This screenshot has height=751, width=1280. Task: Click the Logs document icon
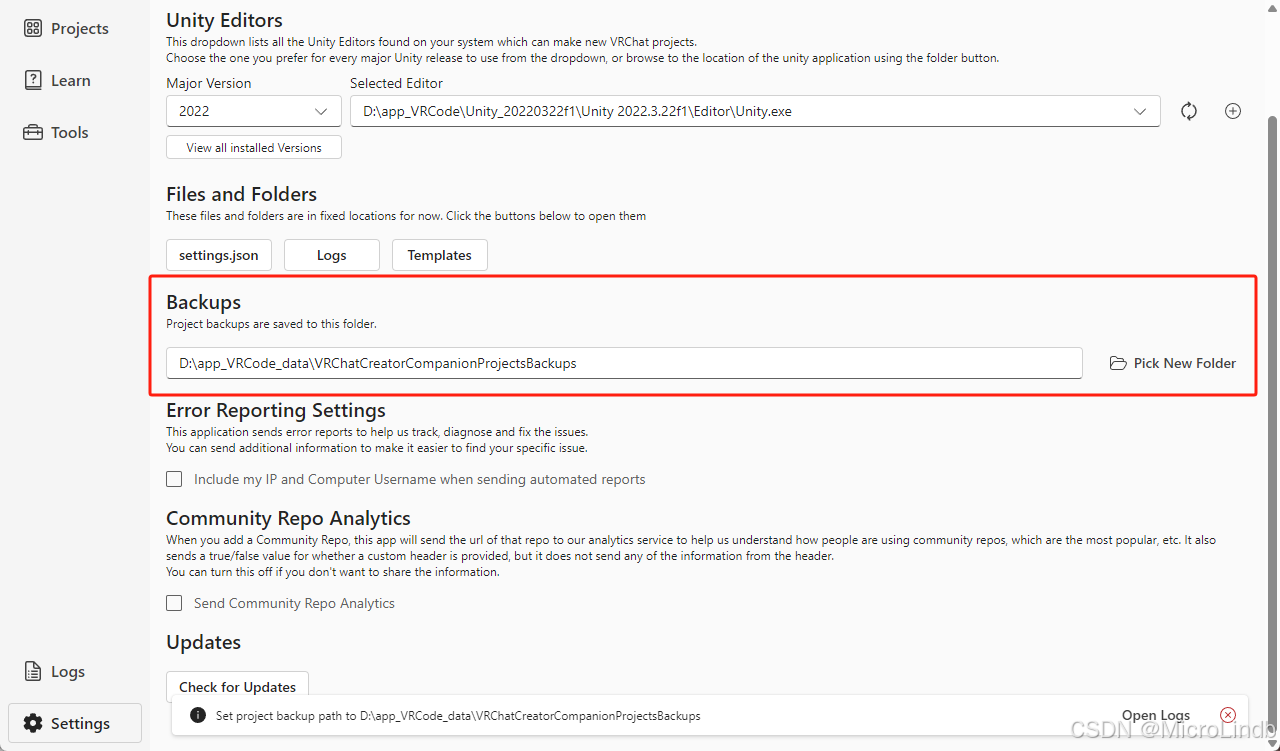pos(33,671)
